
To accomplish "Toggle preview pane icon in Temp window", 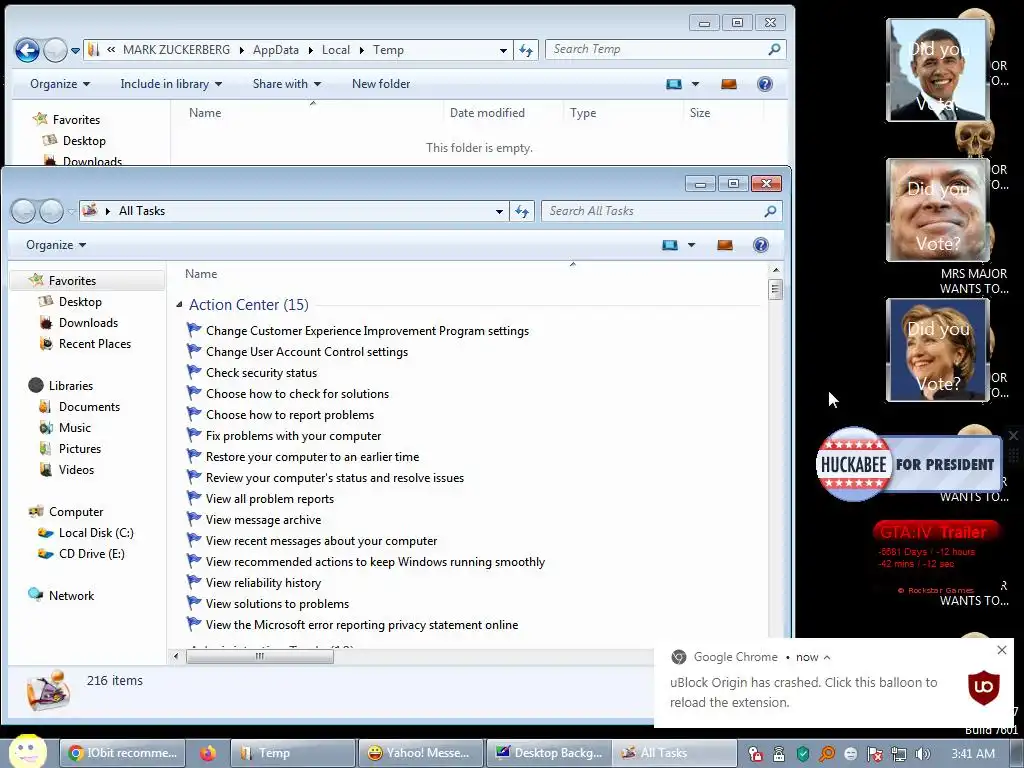I will click(x=729, y=84).
